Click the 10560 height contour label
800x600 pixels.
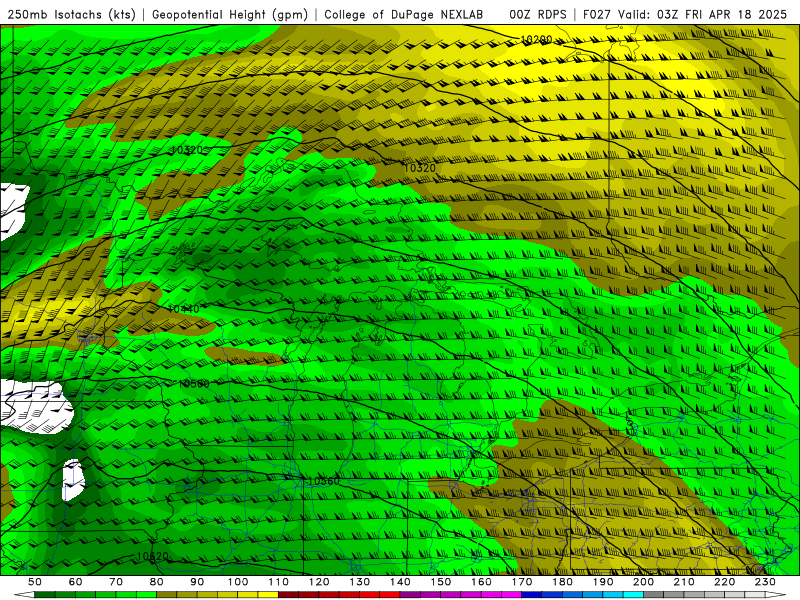324,481
